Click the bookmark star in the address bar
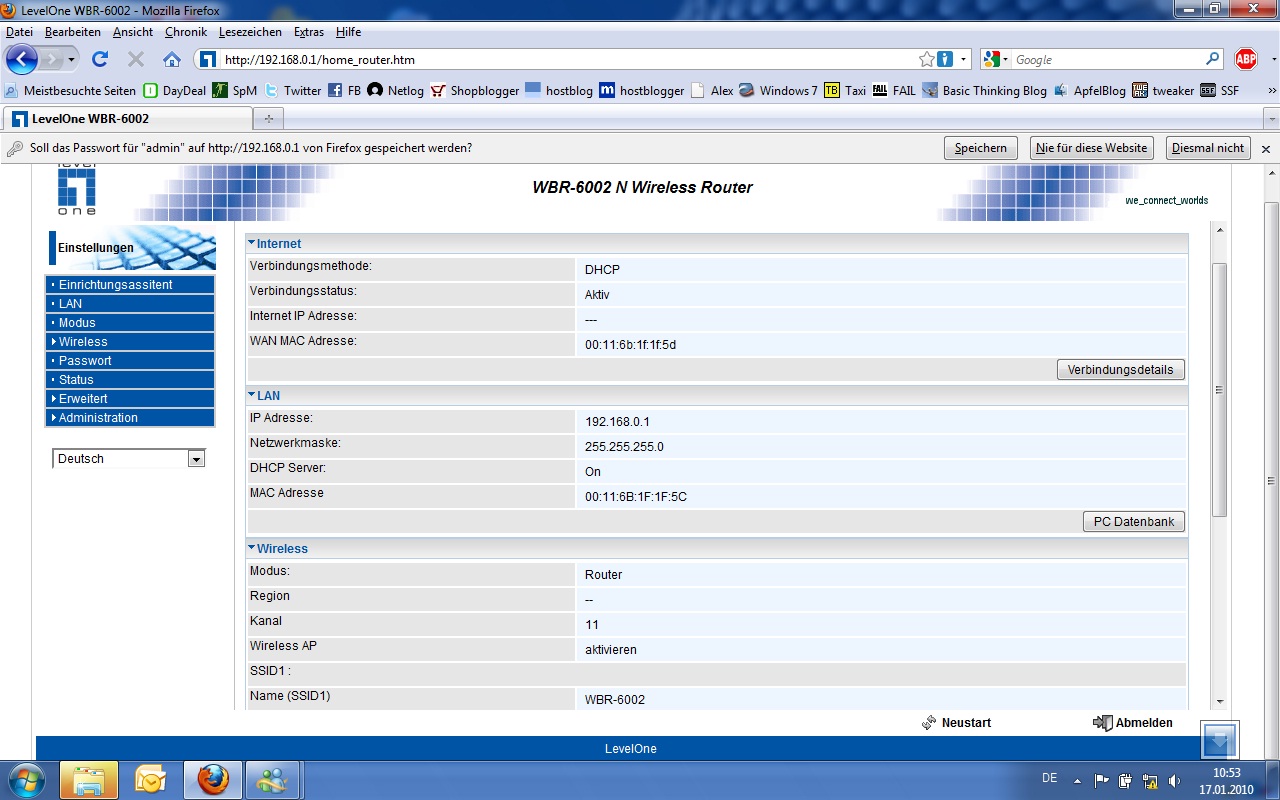The width and height of the screenshot is (1280, 800). coord(927,59)
